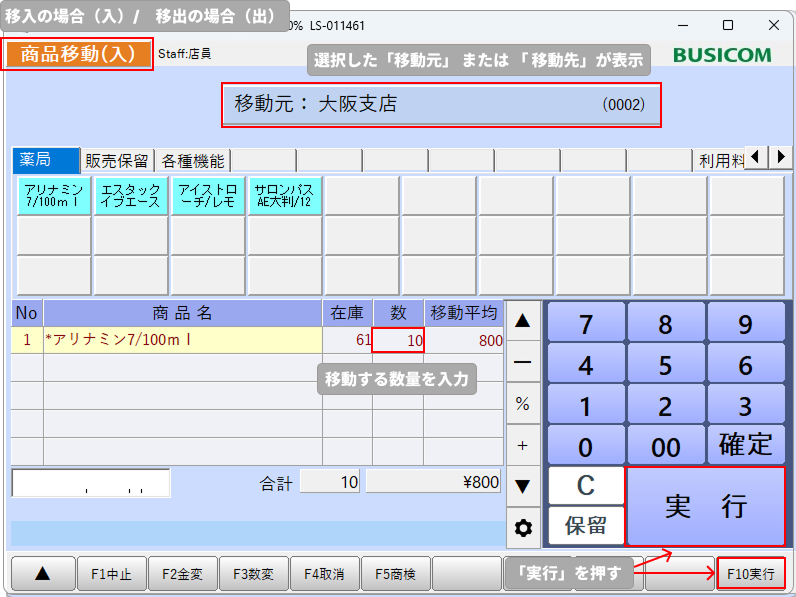The width and height of the screenshot is (796, 597).
Task: Switch to the 販売保留 tab
Action: [117, 160]
